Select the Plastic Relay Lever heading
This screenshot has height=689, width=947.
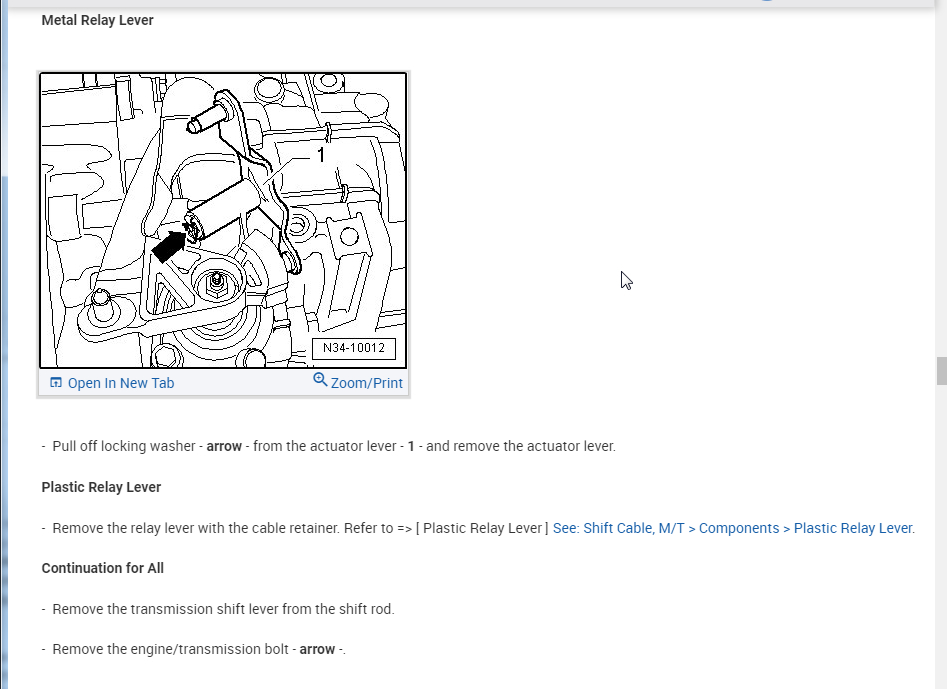coord(101,487)
